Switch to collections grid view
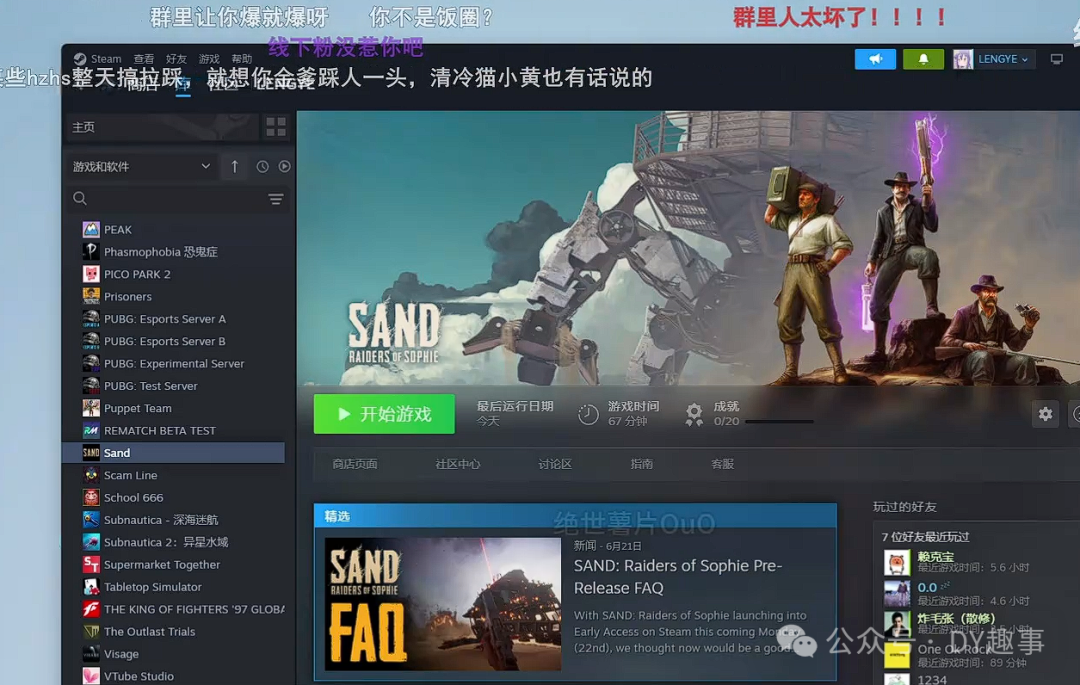1080x685 pixels. click(276, 127)
